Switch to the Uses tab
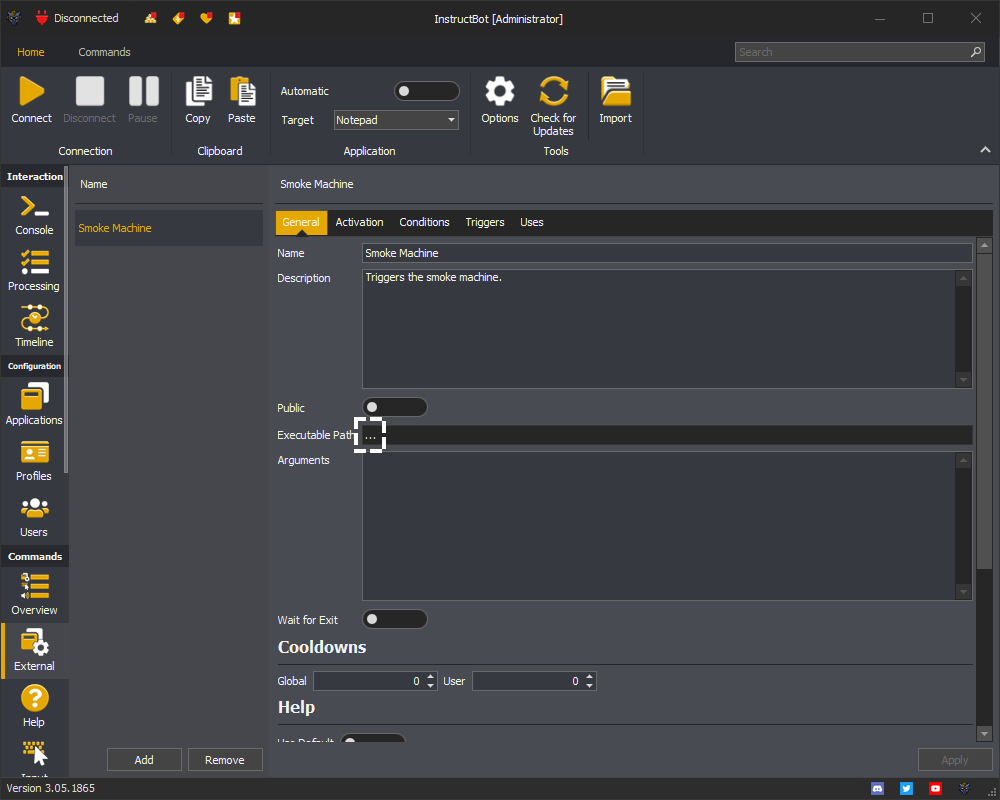 [x=531, y=223]
